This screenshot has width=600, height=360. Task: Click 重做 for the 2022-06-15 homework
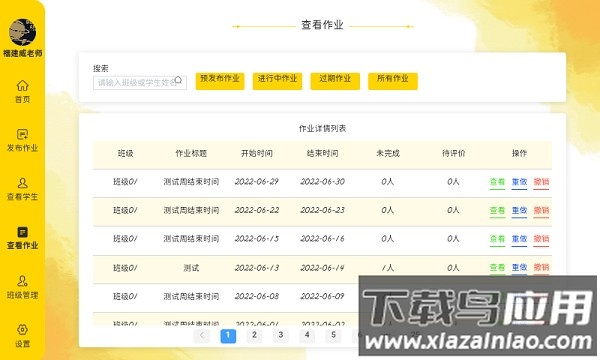pos(519,239)
